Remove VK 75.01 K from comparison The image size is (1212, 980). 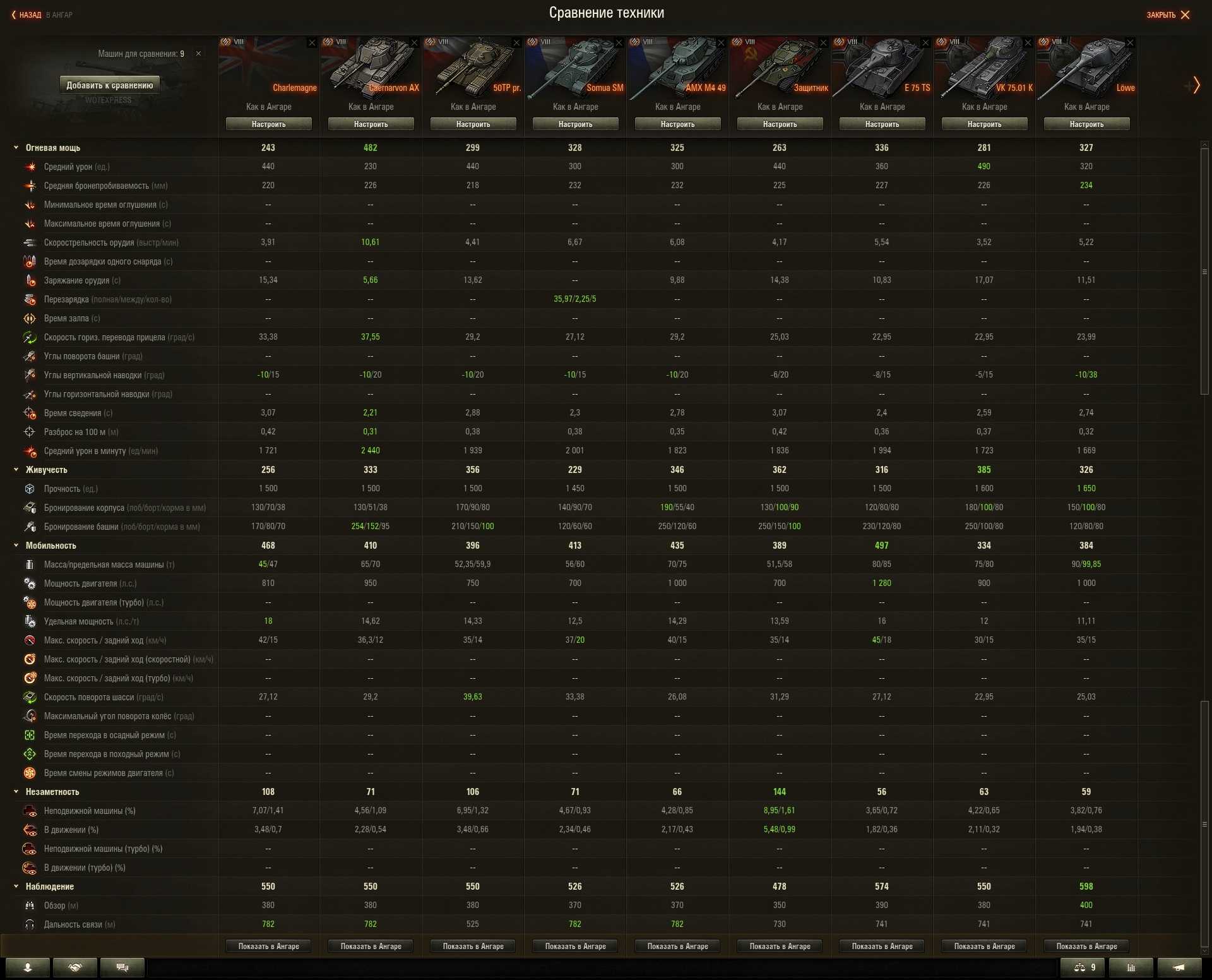[x=1028, y=43]
